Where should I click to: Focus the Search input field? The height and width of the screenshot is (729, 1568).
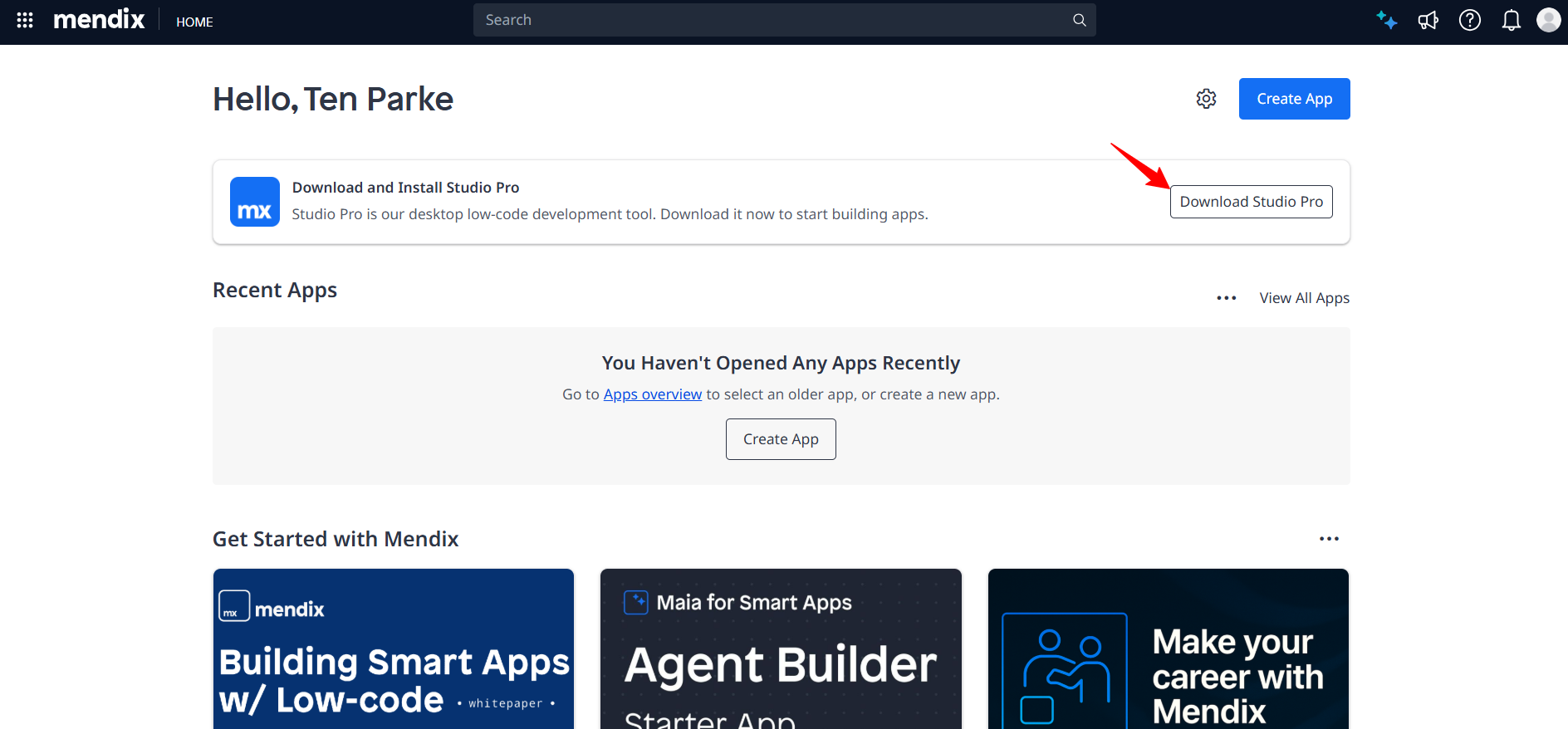click(x=785, y=20)
